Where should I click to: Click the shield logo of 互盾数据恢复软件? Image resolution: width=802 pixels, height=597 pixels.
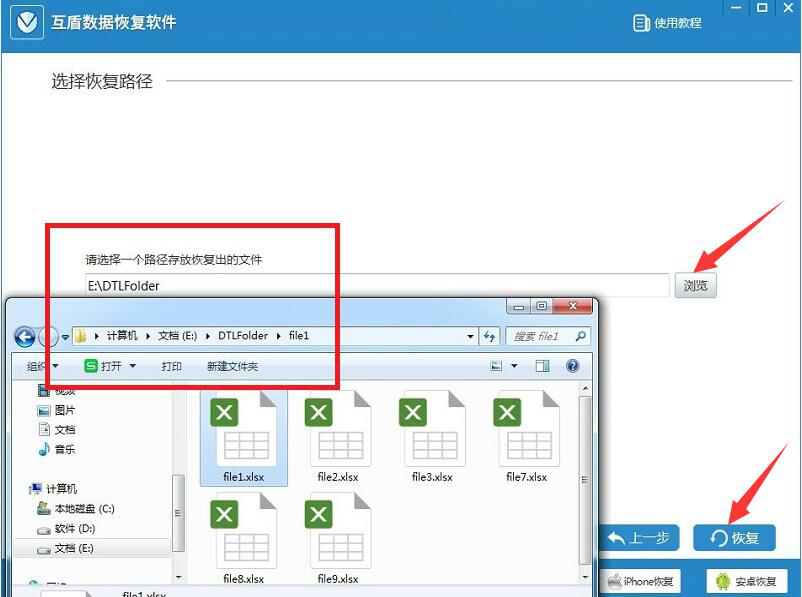point(27,22)
